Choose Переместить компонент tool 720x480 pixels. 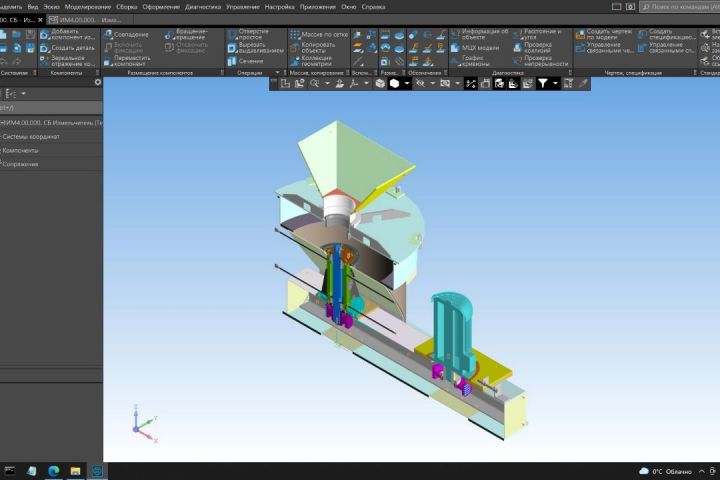(x=127, y=61)
